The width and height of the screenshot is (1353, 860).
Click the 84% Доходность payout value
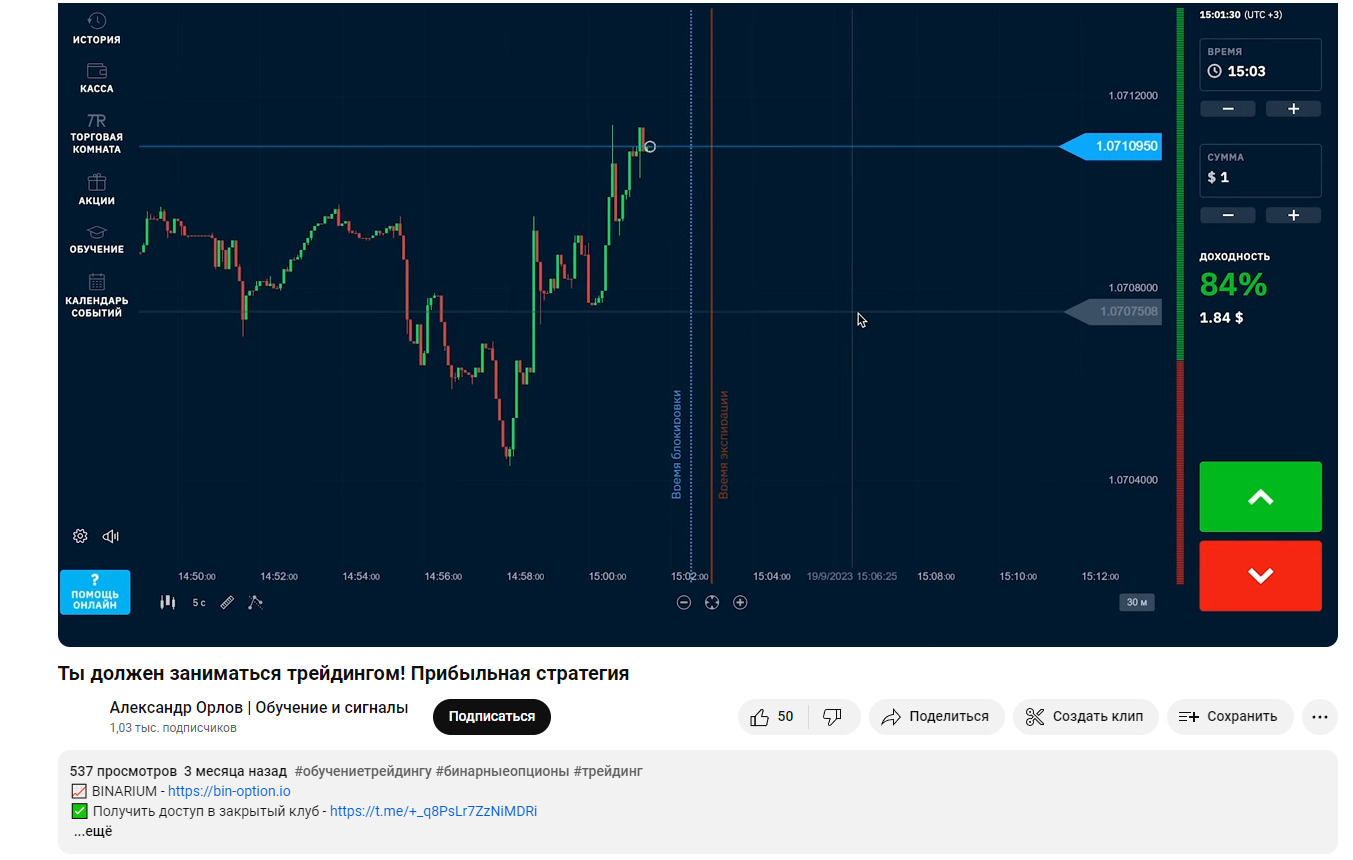point(1233,285)
